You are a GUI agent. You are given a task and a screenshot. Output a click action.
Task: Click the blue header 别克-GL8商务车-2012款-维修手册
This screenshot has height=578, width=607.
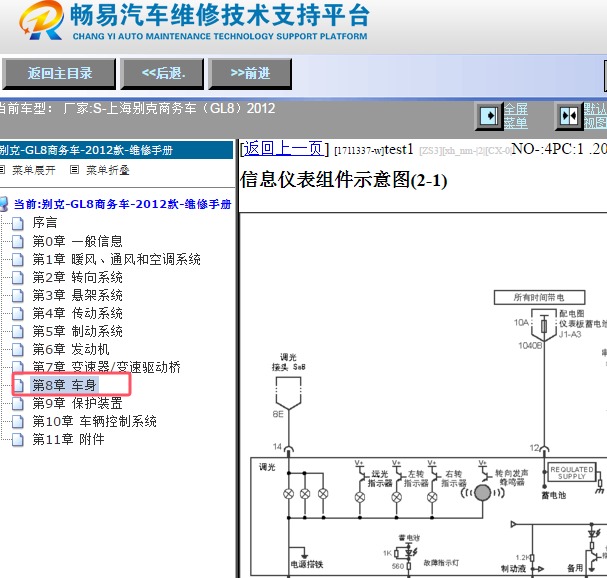click(x=116, y=150)
